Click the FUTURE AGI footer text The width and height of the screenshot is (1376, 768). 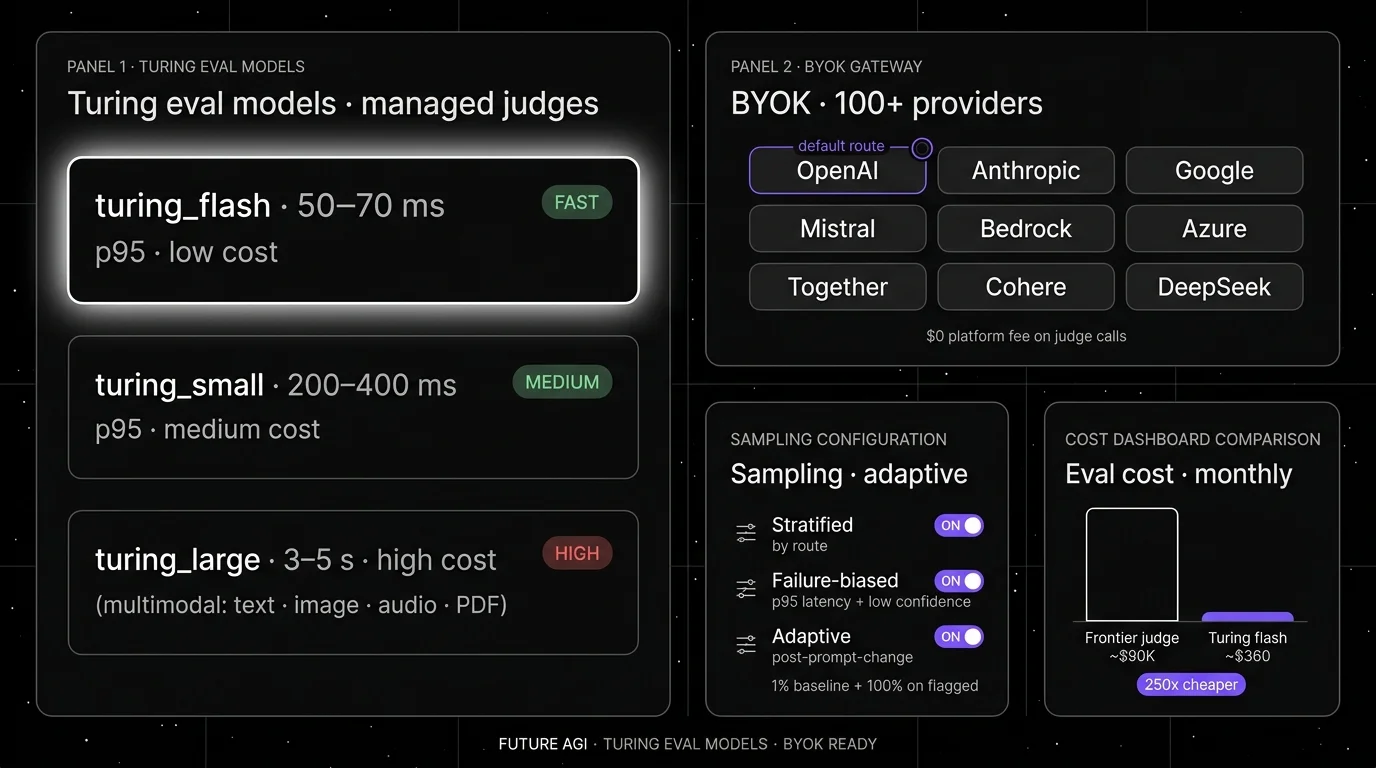(x=543, y=744)
